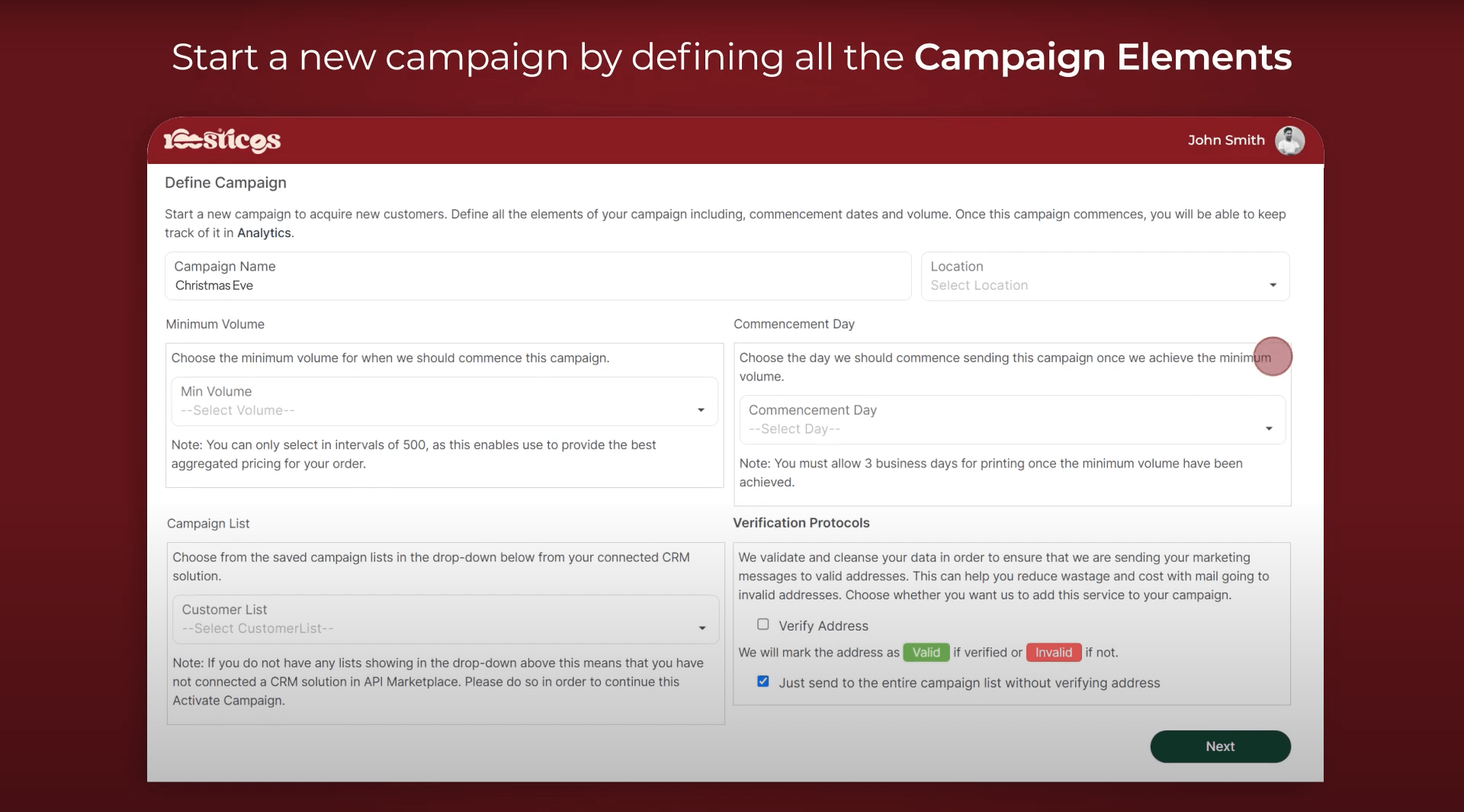Image resolution: width=1464 pixels, height=812 pixels.
Task: Uncheck send without verifying address option
Action: point(763,682)
